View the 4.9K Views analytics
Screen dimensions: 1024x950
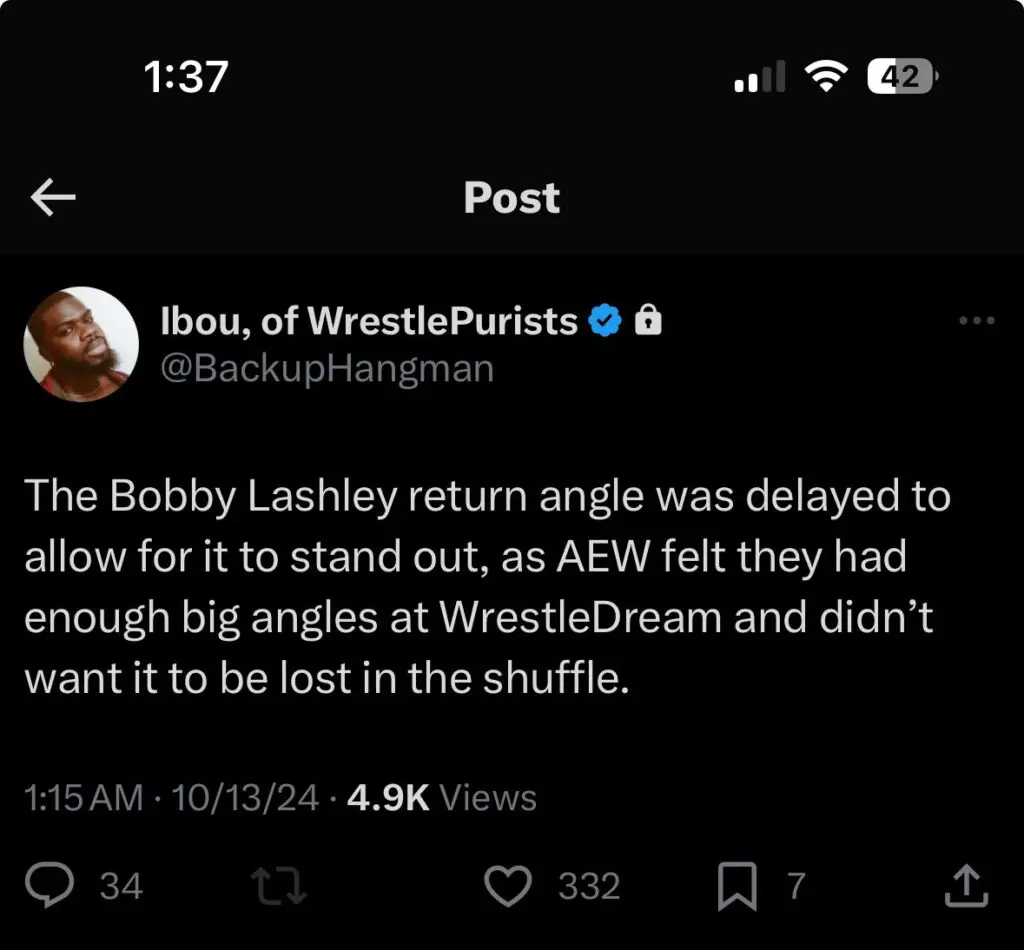pos(441,798)
